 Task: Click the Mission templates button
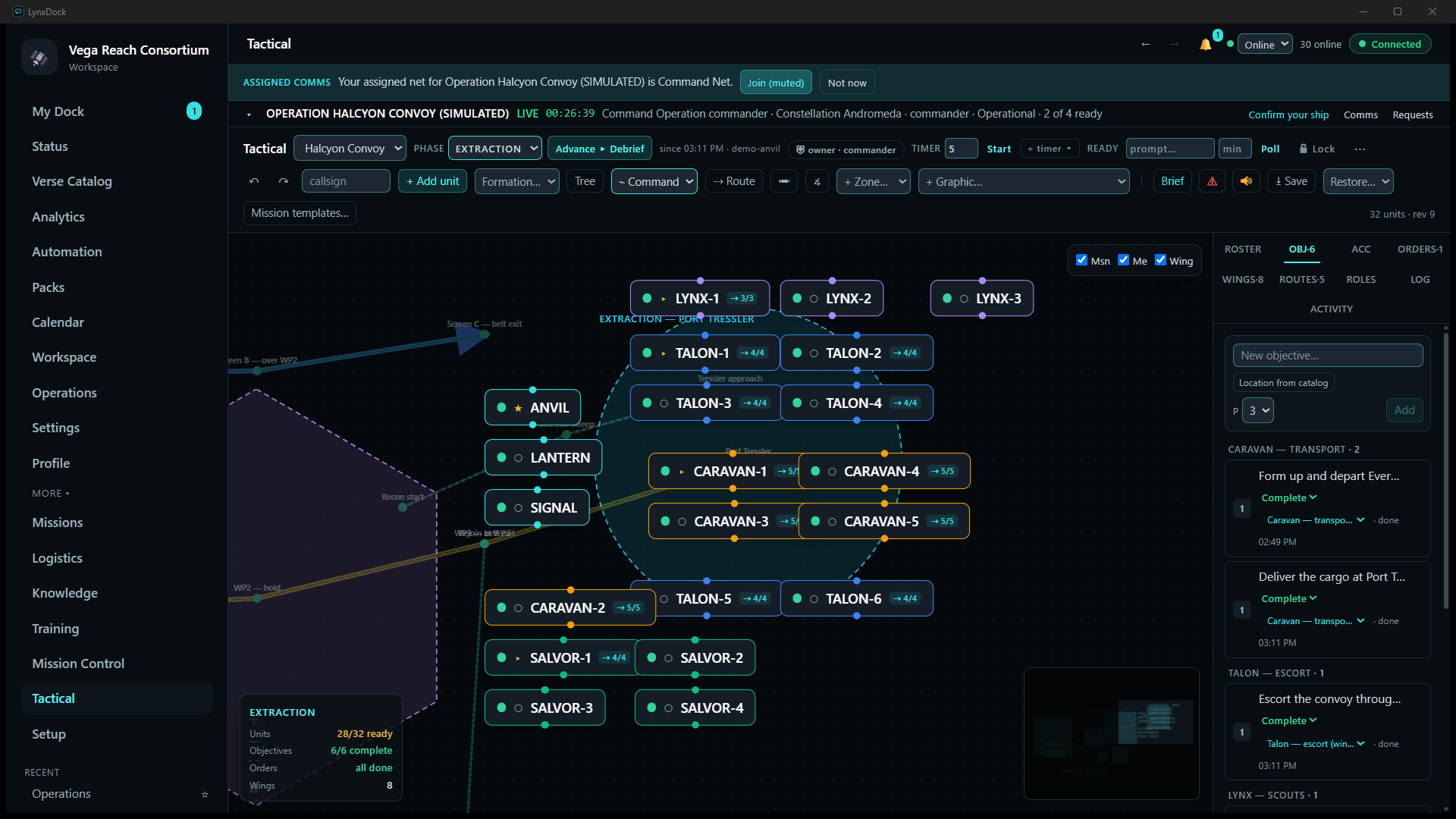click(x=300, y=213)
